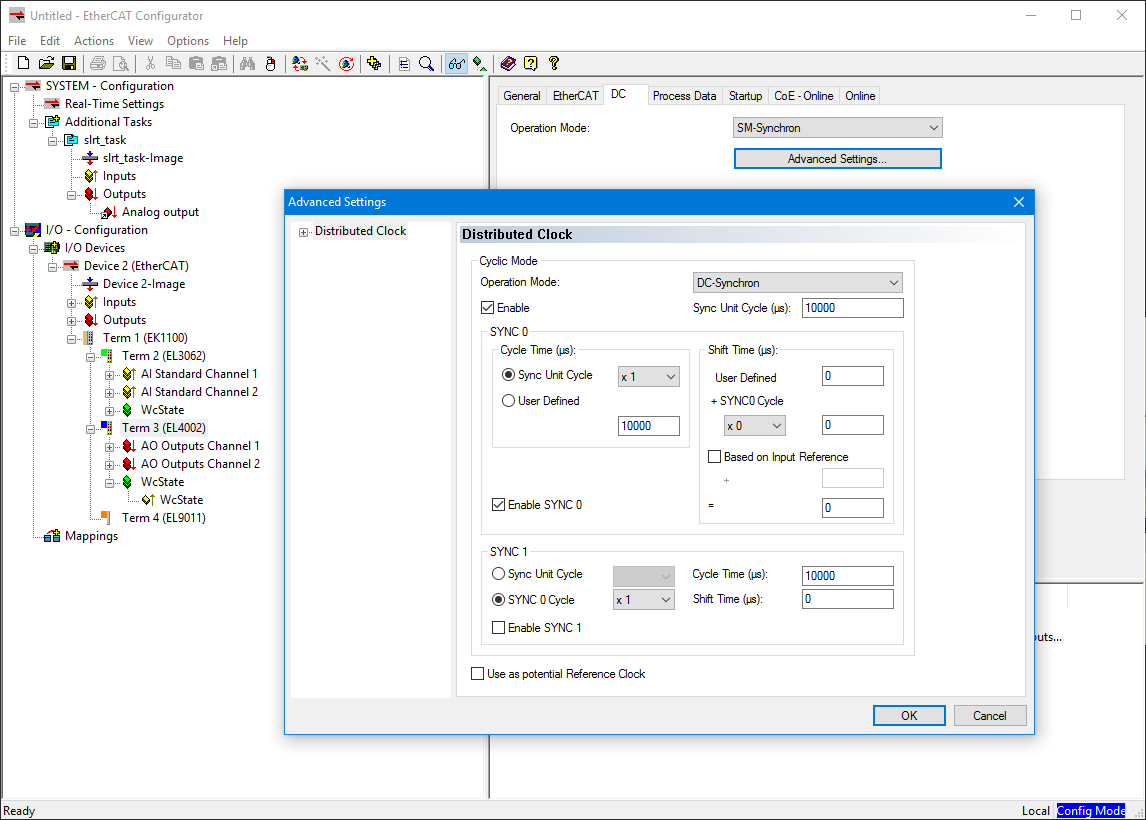1146x820 pixels.
Task: Click the Open folder toolbar icon
Action: (46, 64)
